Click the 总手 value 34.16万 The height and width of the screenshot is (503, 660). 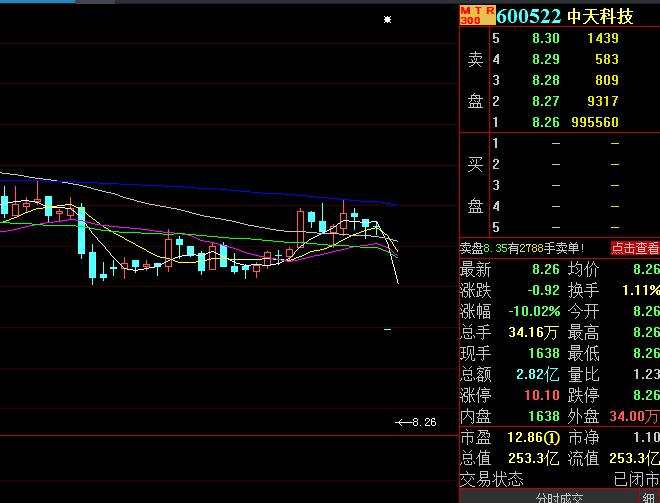pyautogui.click(x=533, y=333)
